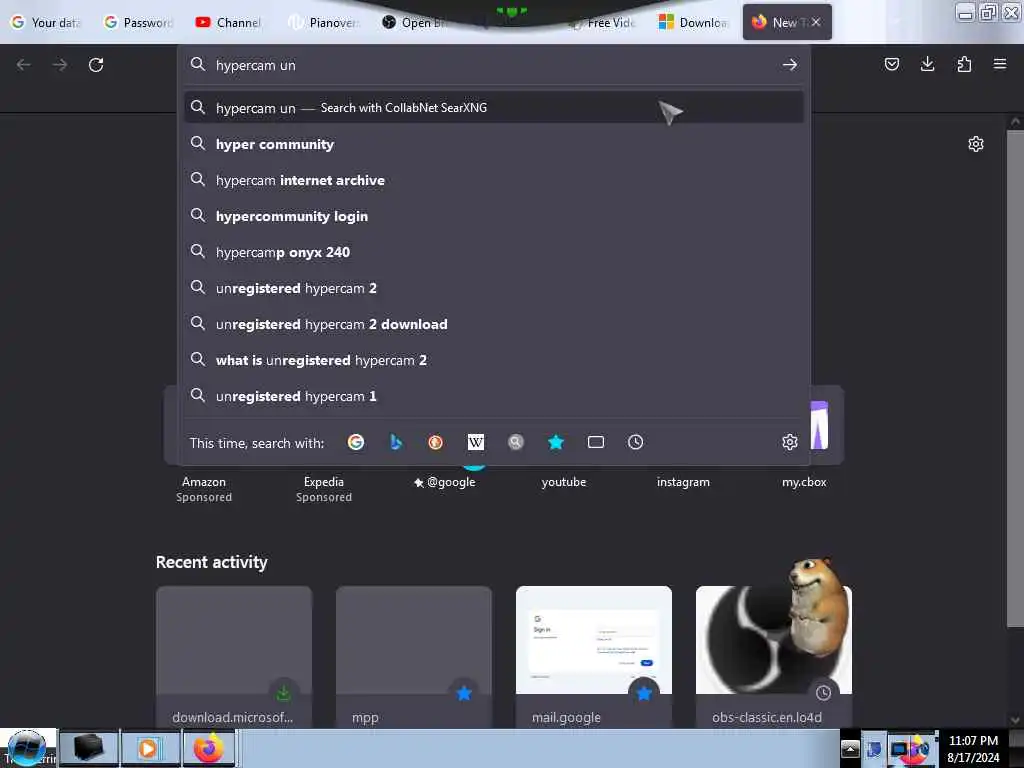Choose 'hyper community' suggestion
Image resolution: width=1024 pixels, height=768 pixels.
click(x=494, y=144)
